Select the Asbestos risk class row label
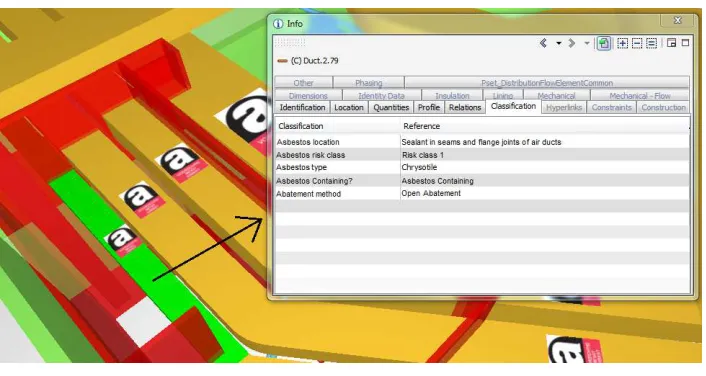Screen dimensions: 706x376 pyautogui.click(x=311, y=155)
